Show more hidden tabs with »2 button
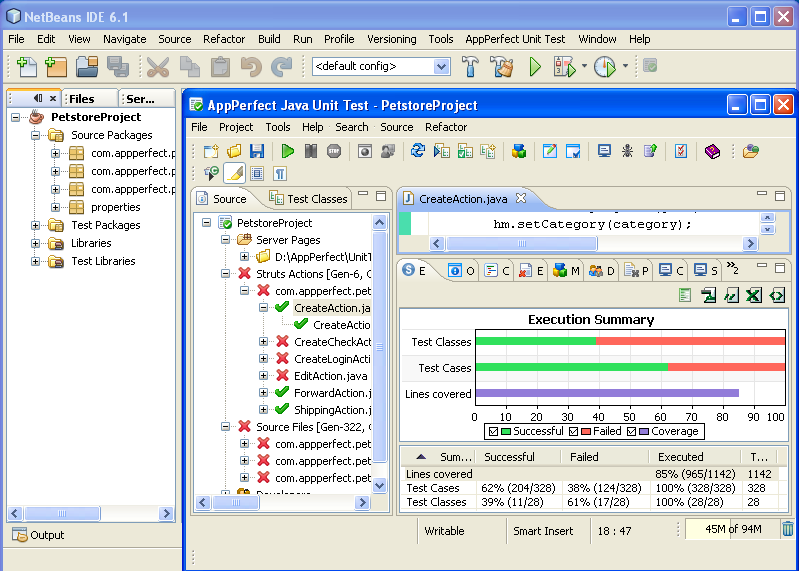Screen dimensions: 799x571 (x=732, y=267)
